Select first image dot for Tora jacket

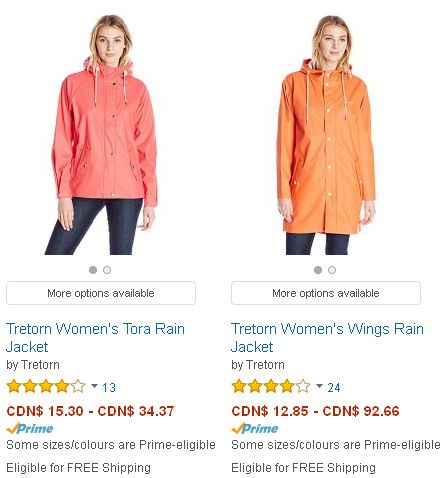click(x=93, y=270)
